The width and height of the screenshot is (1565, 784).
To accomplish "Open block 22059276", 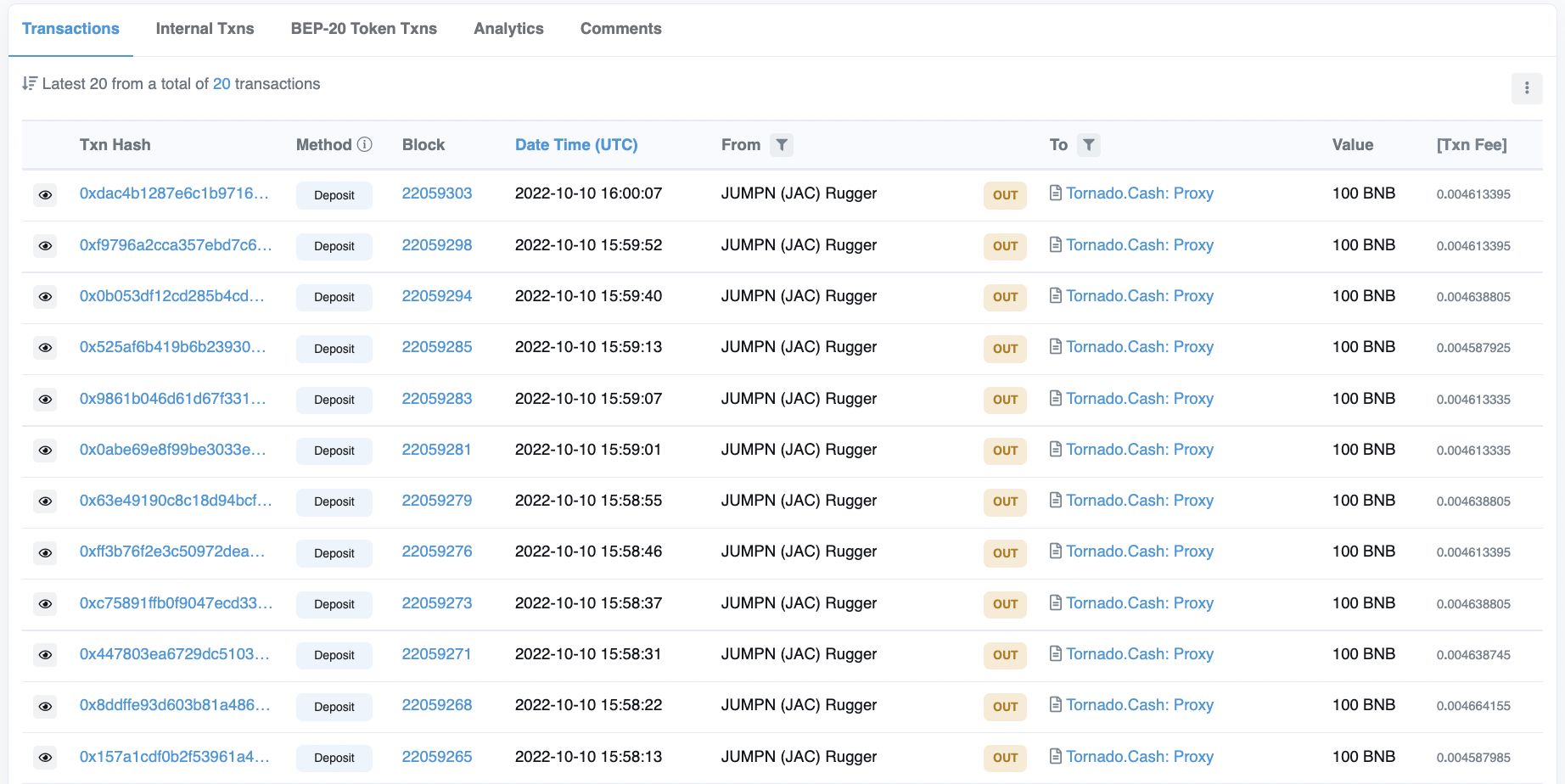I will coord(437,552).
